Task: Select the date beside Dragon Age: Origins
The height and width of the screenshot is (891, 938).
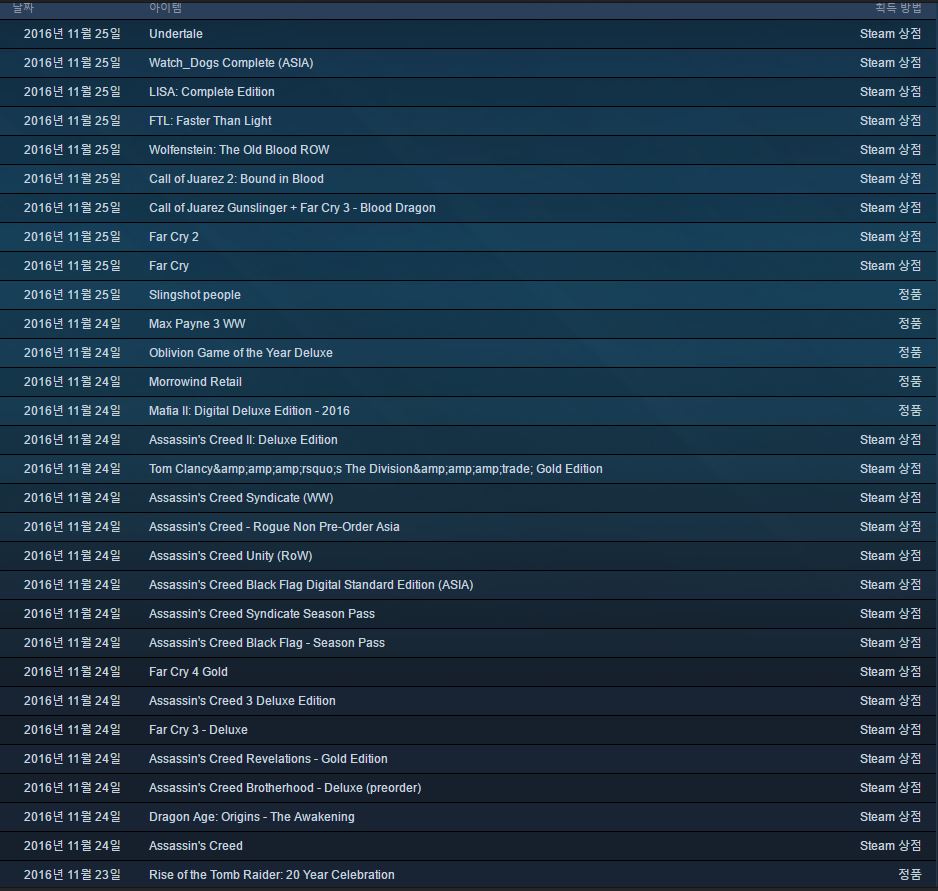Action: tap(72, 817)
